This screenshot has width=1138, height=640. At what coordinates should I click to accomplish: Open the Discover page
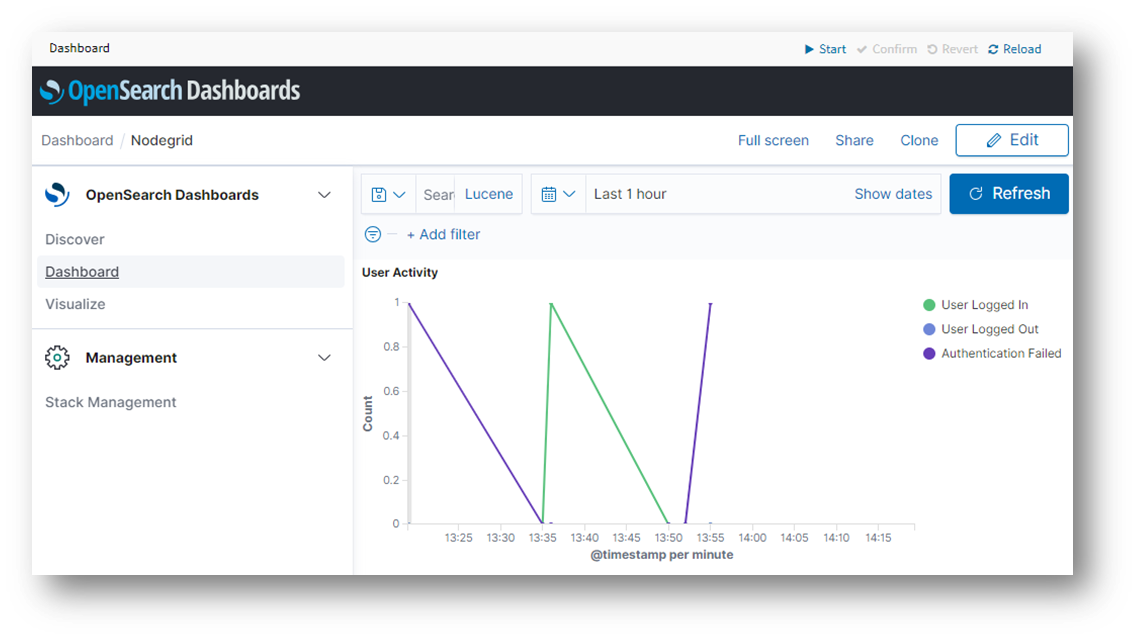75,239
